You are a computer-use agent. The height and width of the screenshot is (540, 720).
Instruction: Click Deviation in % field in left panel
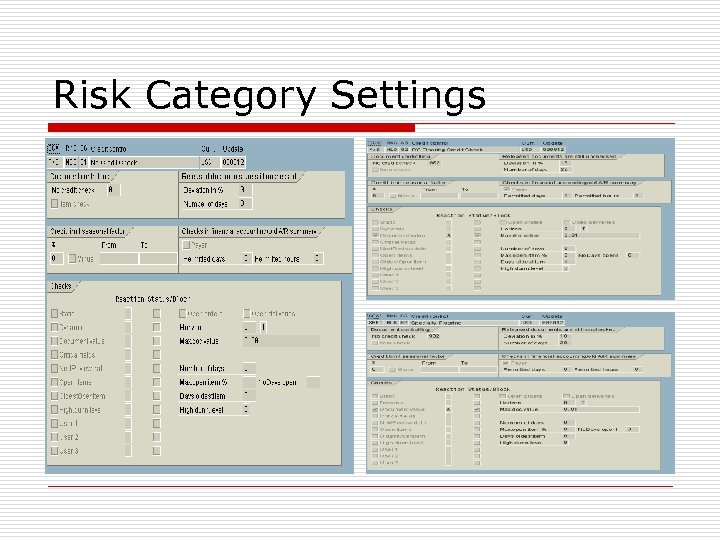(245, 190)
